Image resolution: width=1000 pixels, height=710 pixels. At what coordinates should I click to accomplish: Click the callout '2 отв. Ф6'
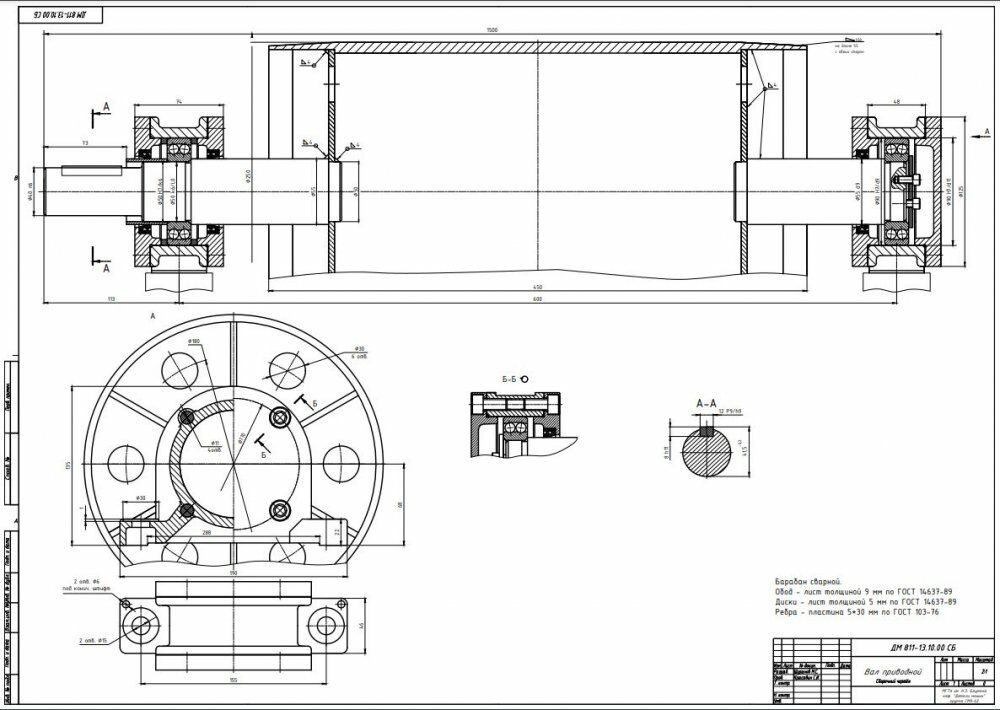click(x=87, y=581)
